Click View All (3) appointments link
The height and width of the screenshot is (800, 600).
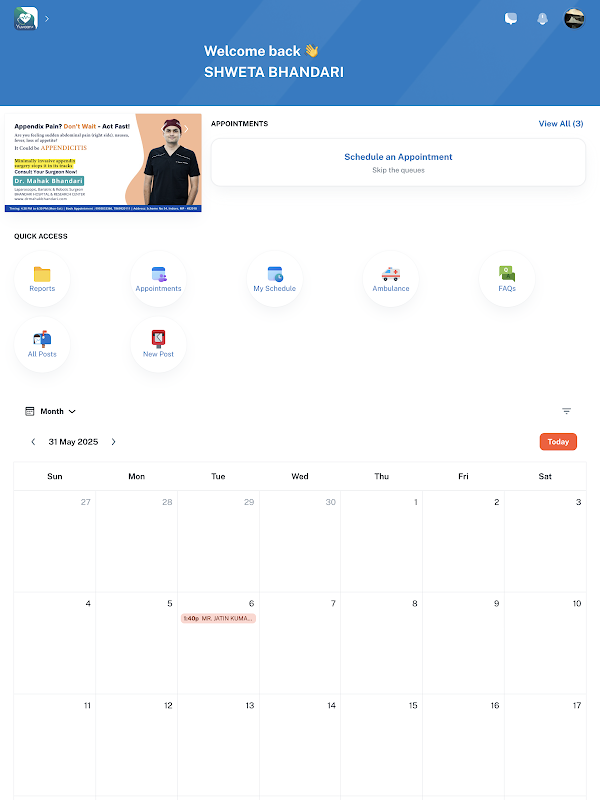(x=561, y=123)
